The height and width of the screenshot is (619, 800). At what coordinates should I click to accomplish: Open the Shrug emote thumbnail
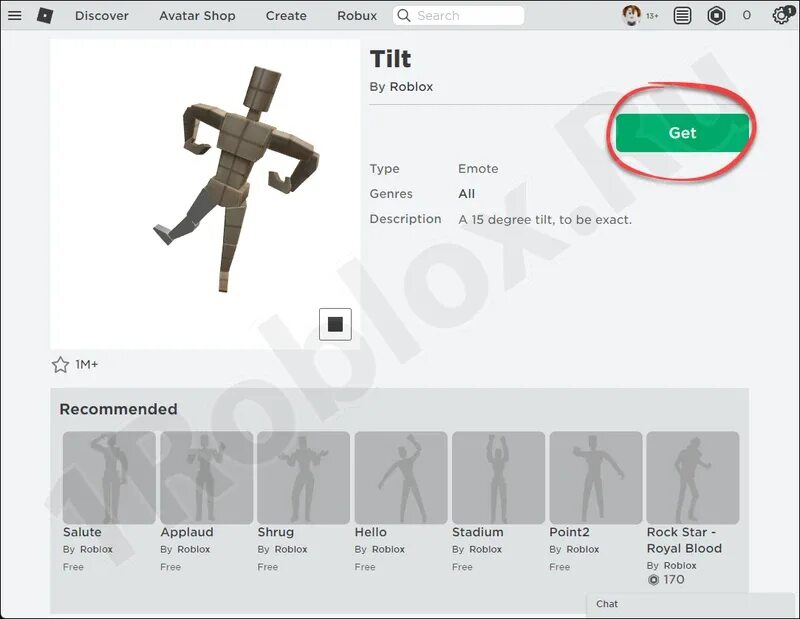304,478
